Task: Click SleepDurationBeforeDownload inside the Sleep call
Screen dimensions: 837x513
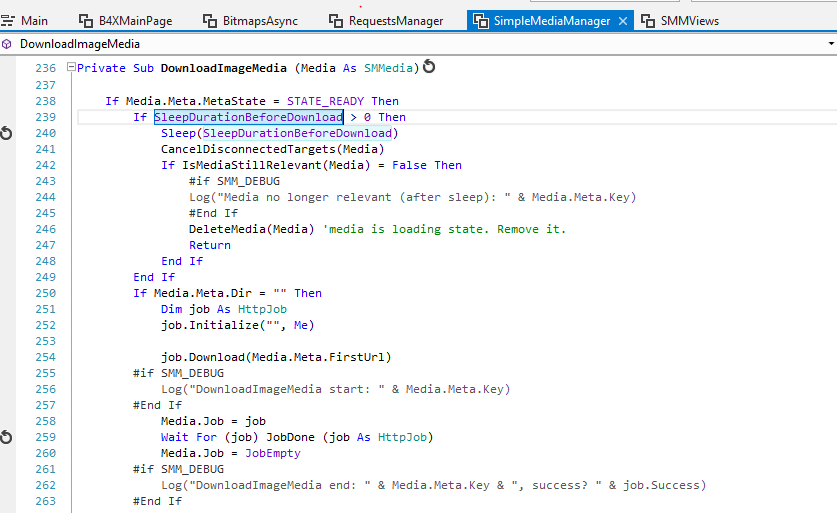Action: [297, 133]
